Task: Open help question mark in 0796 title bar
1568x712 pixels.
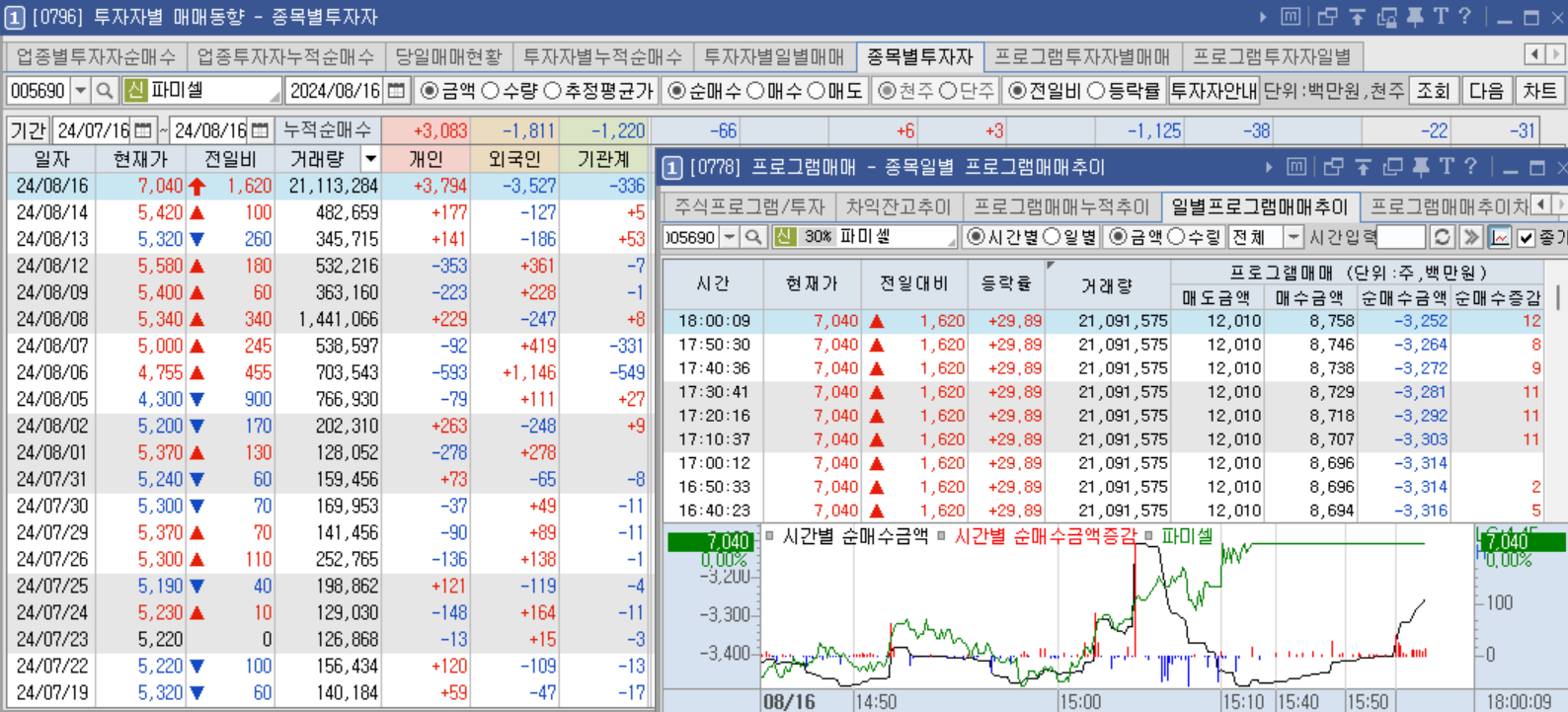Action: (1465, 17)
